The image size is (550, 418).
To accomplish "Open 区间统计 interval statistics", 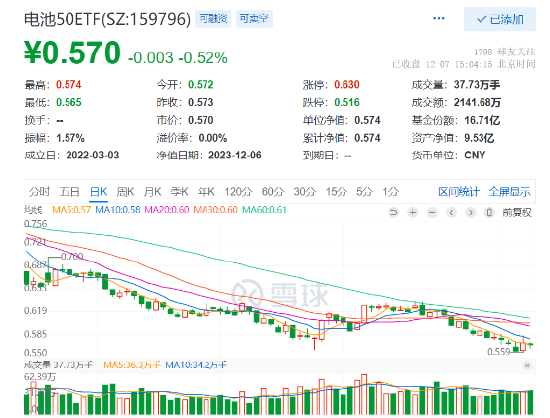I will coord(459,192).
